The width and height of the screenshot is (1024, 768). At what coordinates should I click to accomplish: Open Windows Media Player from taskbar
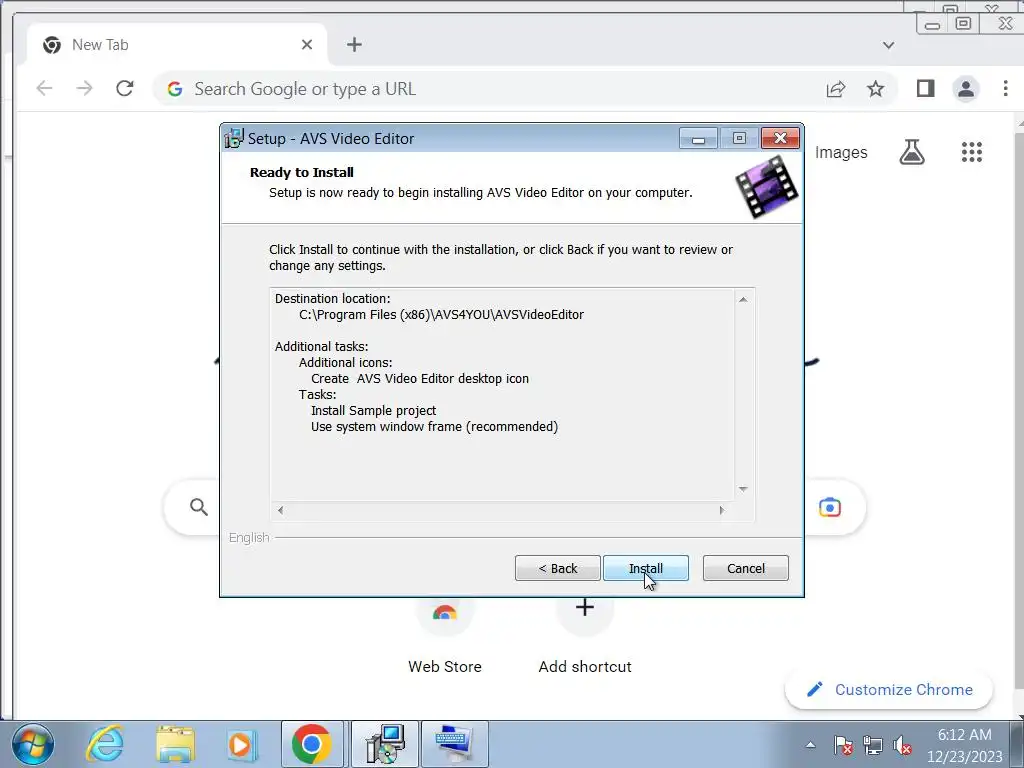(x=241, y=744)
